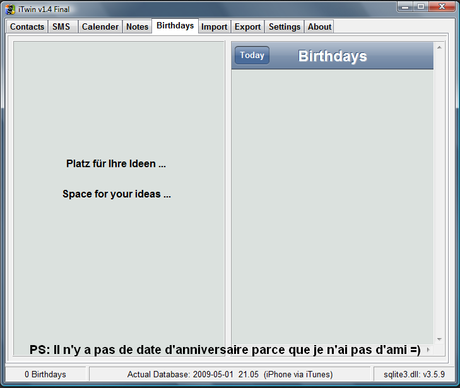The image size is (460, 388).
Task: Minimize the iTwin window
Action: 405,7
